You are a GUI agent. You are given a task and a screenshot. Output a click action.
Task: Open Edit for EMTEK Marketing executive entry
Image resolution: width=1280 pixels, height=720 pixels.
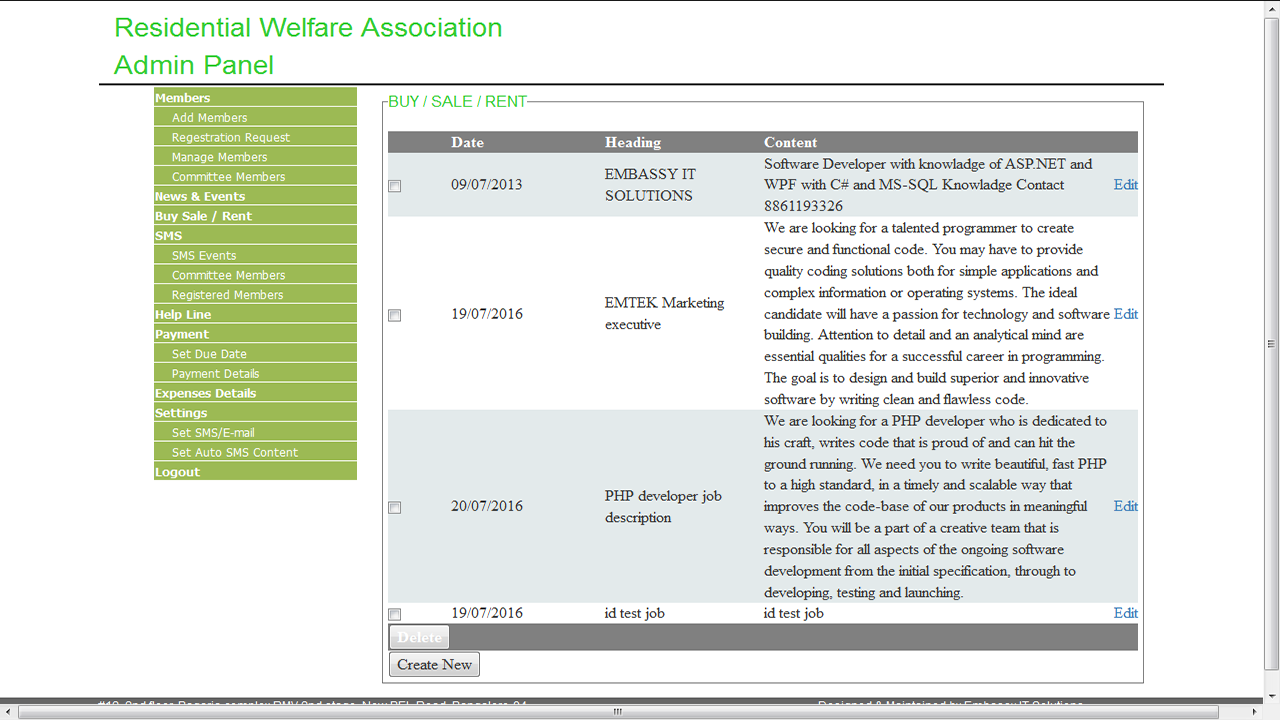(x=1126, y=314)
